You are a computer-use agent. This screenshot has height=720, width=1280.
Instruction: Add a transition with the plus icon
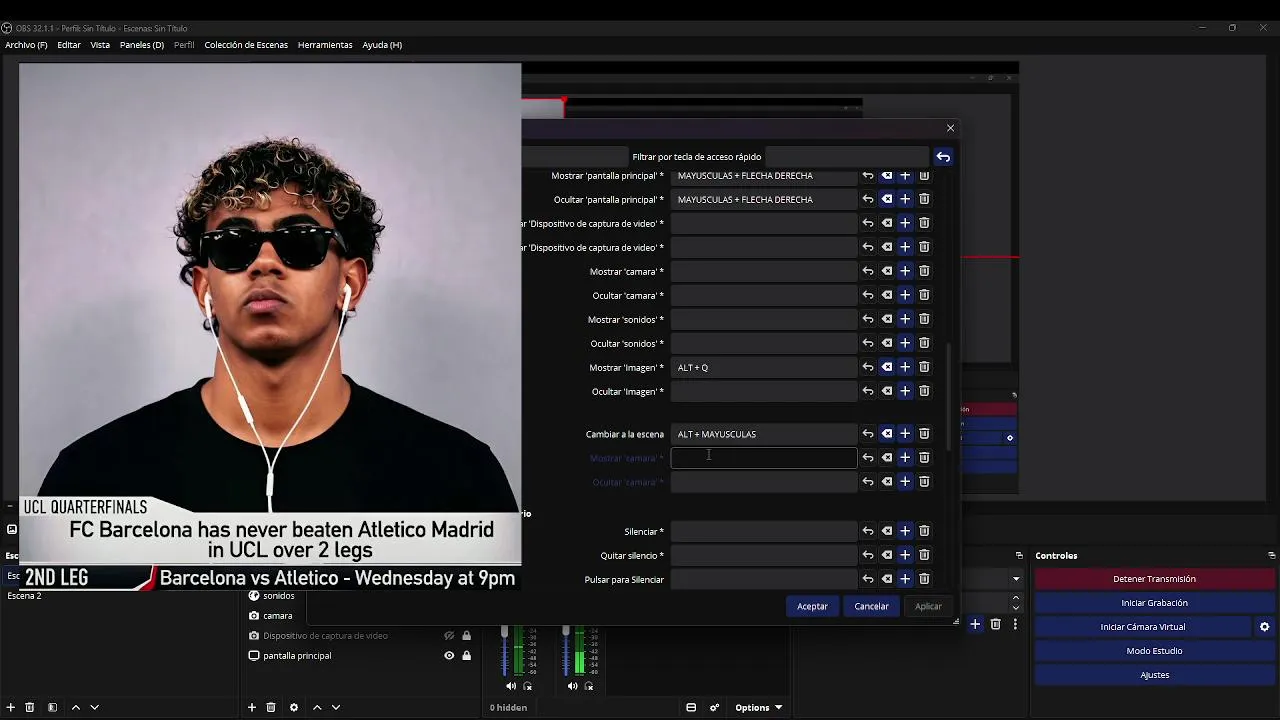tap(975, 624)
